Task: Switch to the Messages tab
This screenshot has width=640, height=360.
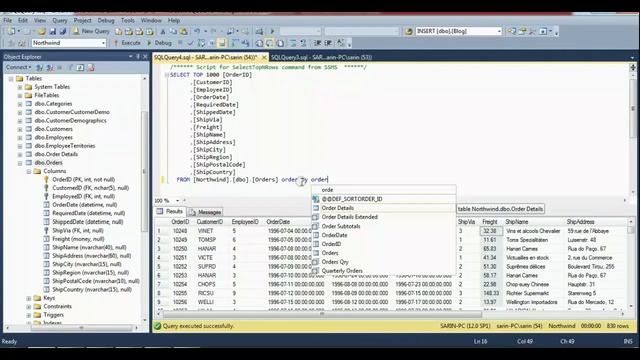Action: [205, 212]
